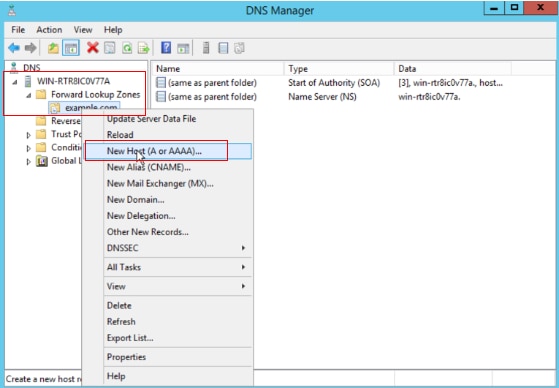559x388 pixels.
Task: Click the WIN-RTR8IC0V77A server icon
Action: tap(27, 81)
